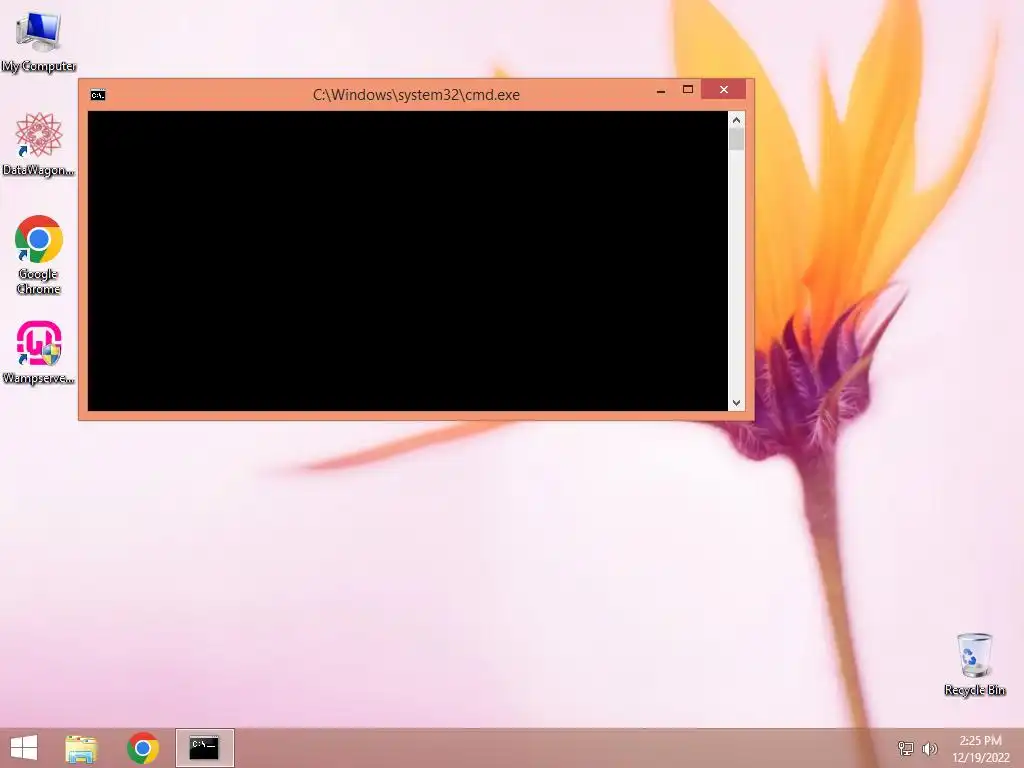1024x768 pixels.
Task: Click the volume speaker tray icon
Action: pos(929,748)
